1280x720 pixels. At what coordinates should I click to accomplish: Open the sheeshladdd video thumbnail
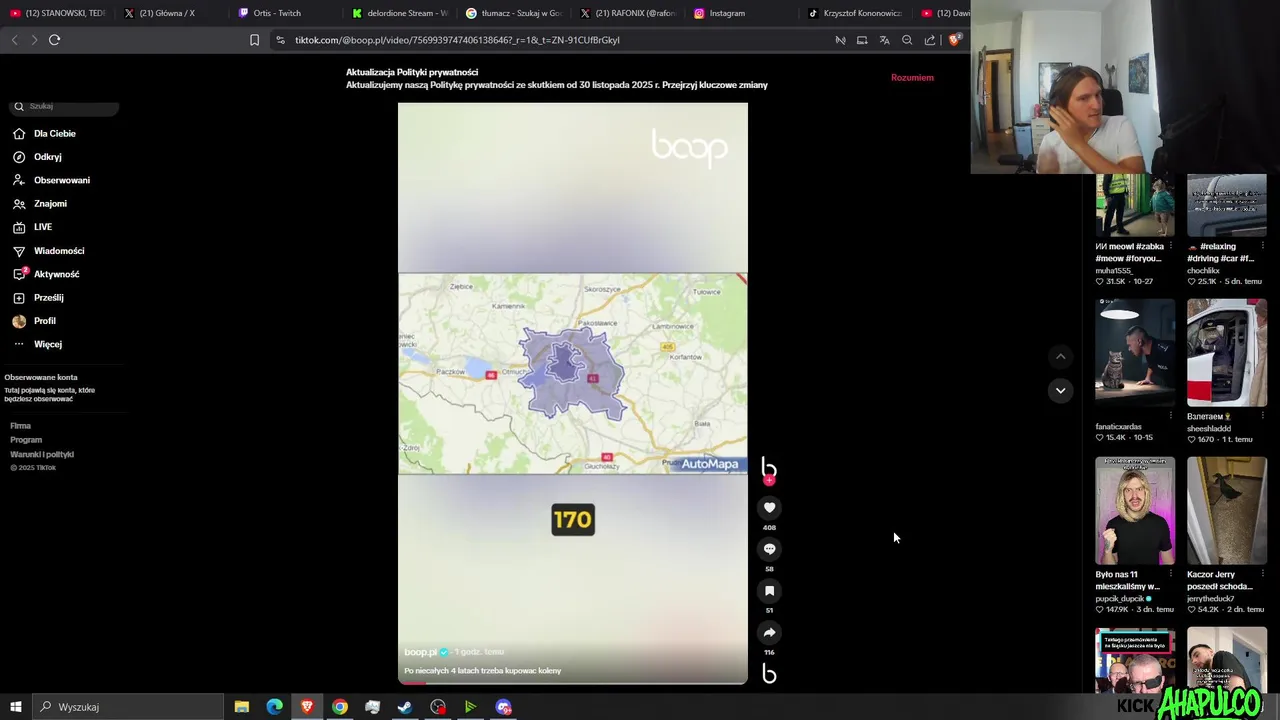pos(1226,351)
